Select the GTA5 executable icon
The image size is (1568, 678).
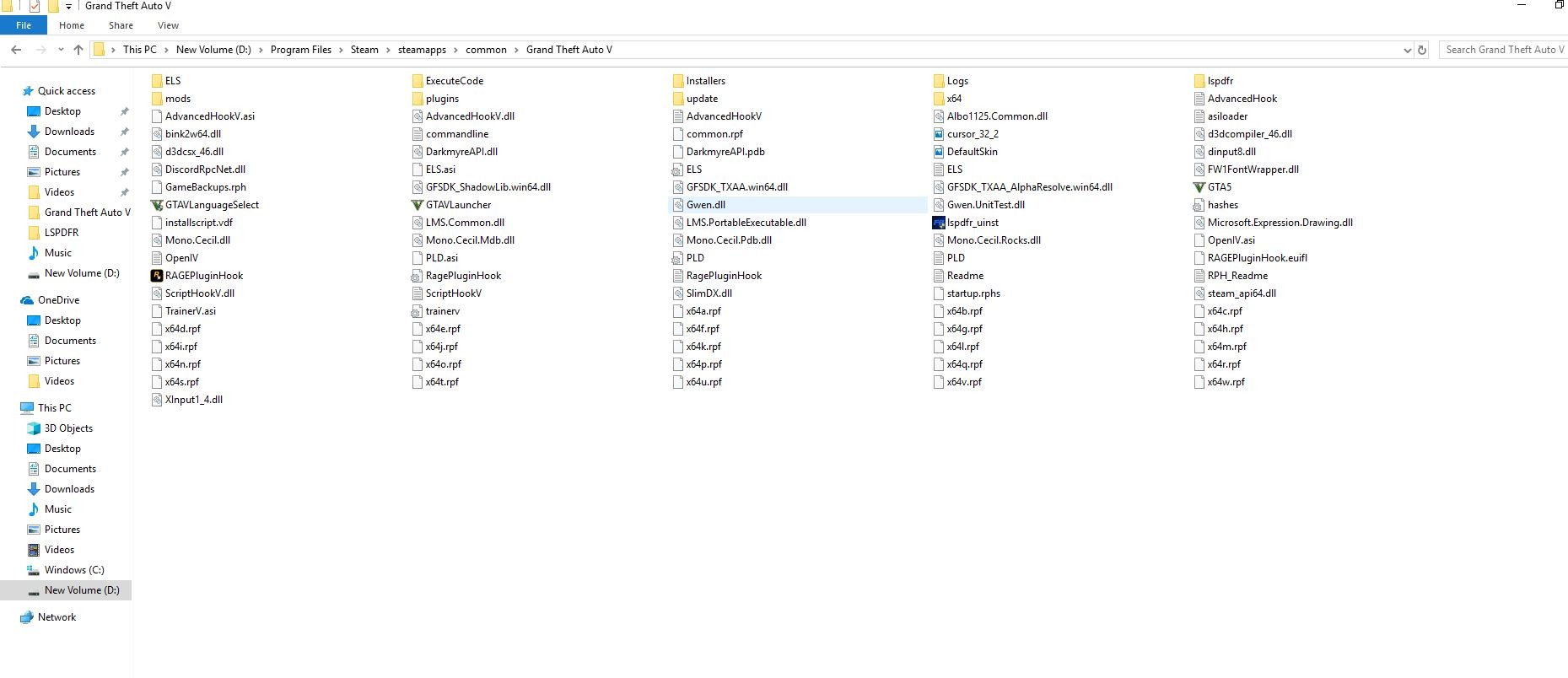pos(1199,187)
